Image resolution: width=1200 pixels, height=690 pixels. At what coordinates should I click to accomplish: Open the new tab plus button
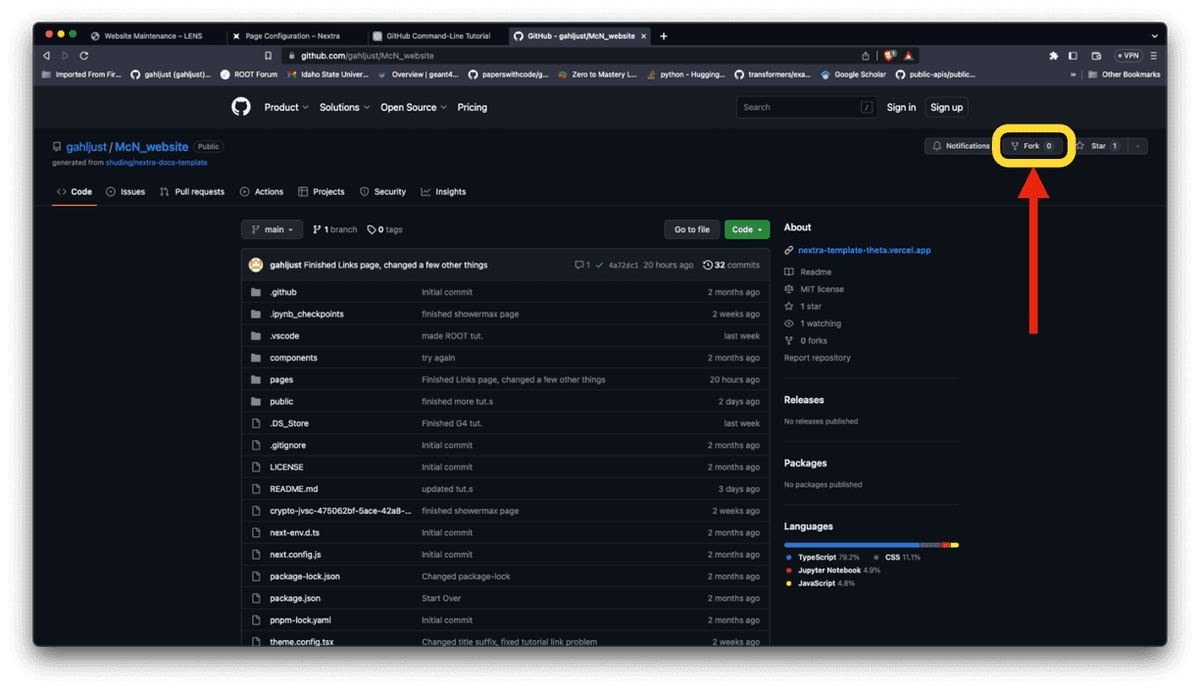[x=663, y=36]
